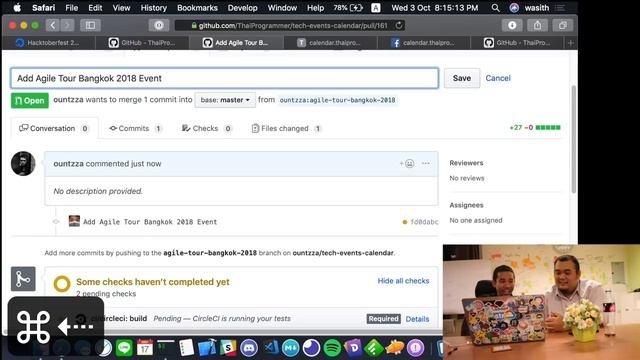640x360 pixels.
Task: Cancel editing the title
Action: pos(498,78)
